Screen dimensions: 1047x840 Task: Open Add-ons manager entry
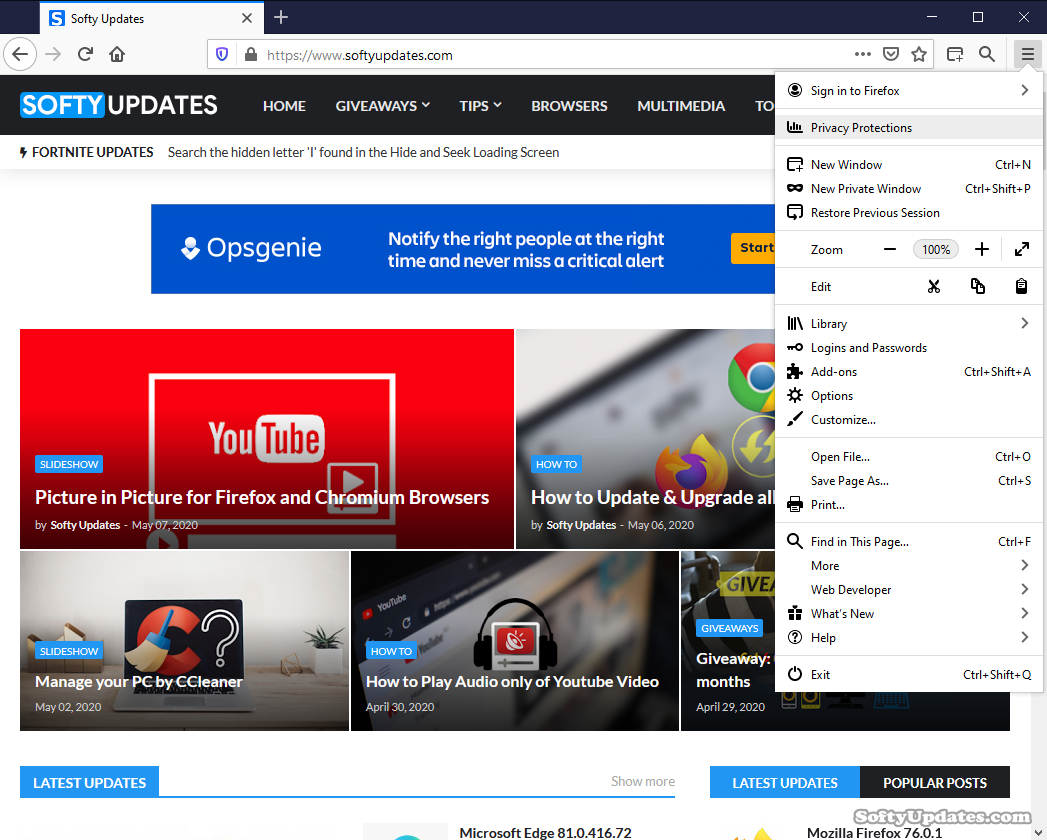point(909,371)
